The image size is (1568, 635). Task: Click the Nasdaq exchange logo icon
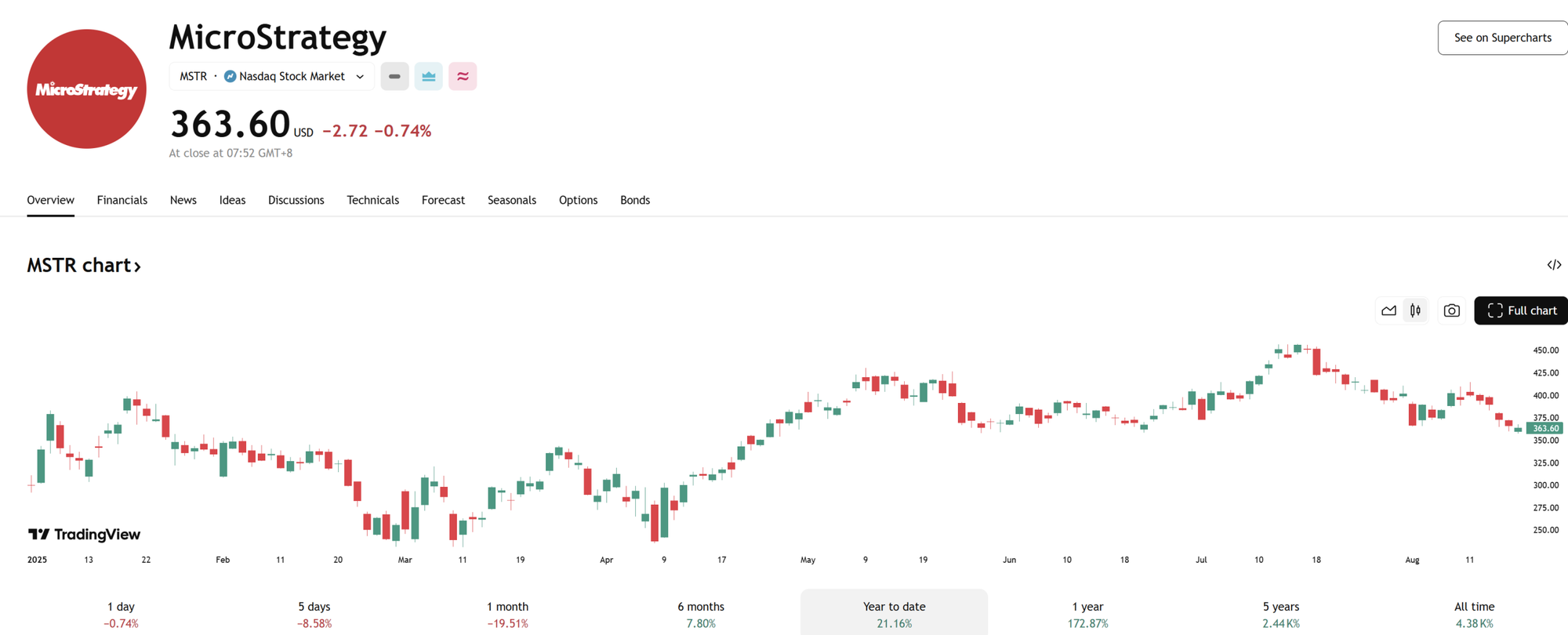(230, 76)
